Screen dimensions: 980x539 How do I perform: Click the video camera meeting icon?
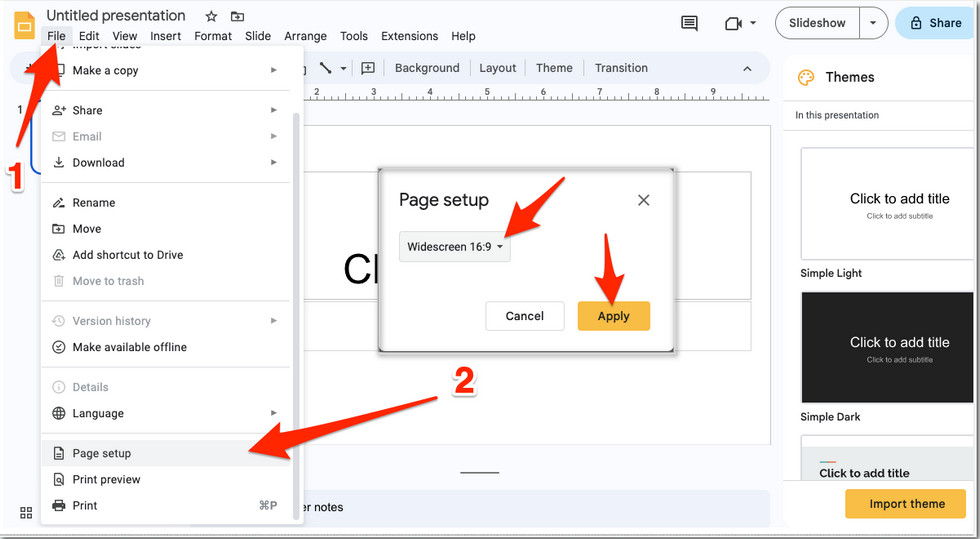[x=733, y=23]
